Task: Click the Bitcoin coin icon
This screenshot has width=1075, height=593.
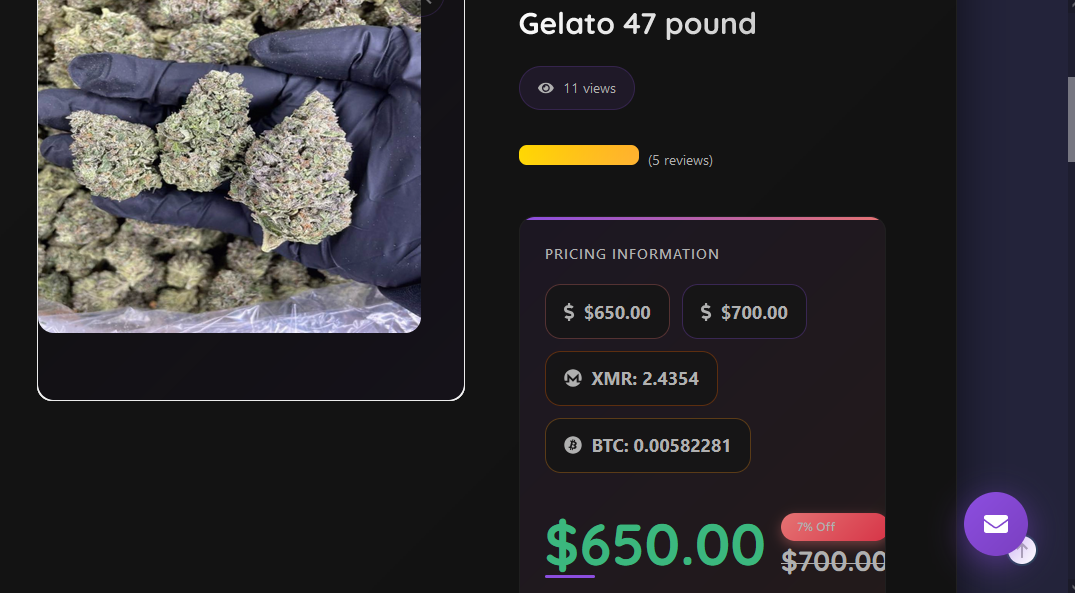Action: click(x=573, y=445)
